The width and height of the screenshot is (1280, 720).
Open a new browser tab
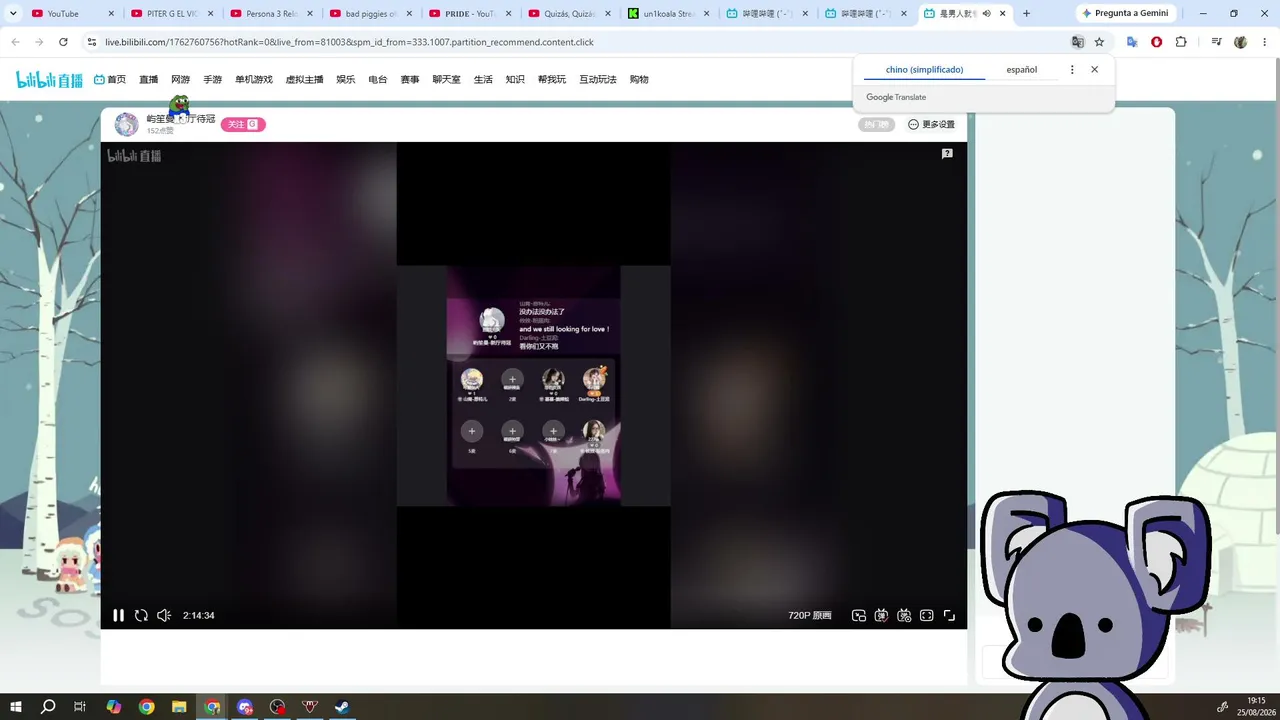click(1026, 14)
